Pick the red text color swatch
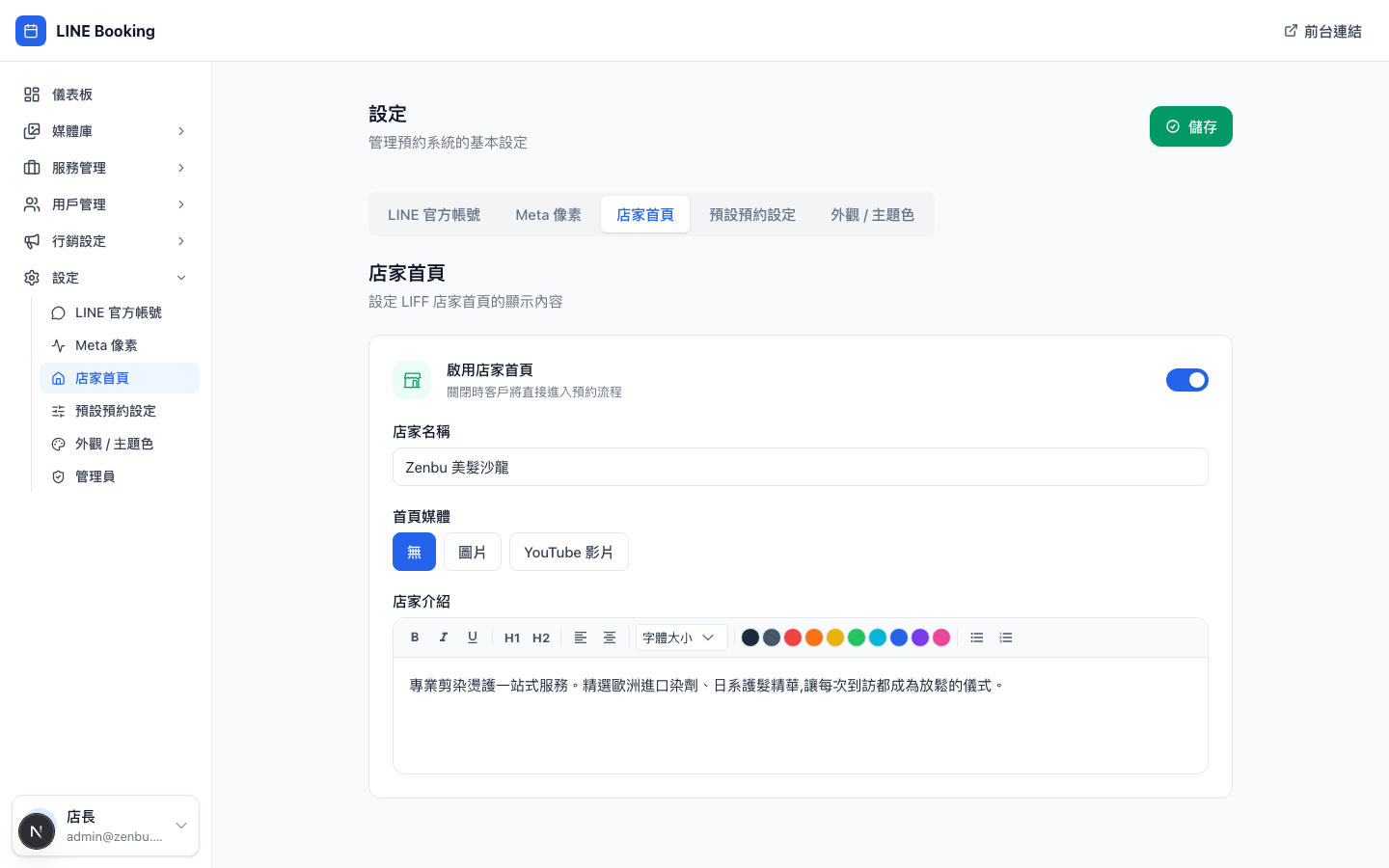This screenshot has width=1389, height=868. tap(793, 637)
